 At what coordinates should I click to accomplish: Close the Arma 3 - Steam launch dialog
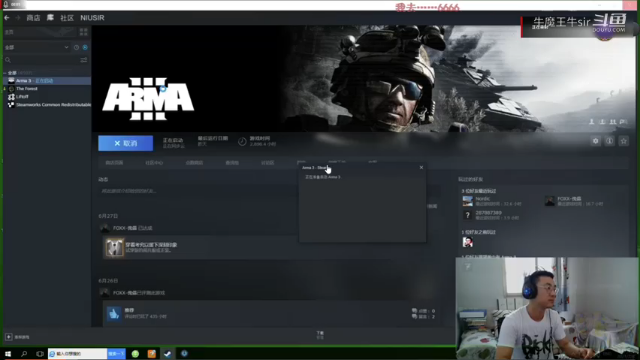point(421,167)
